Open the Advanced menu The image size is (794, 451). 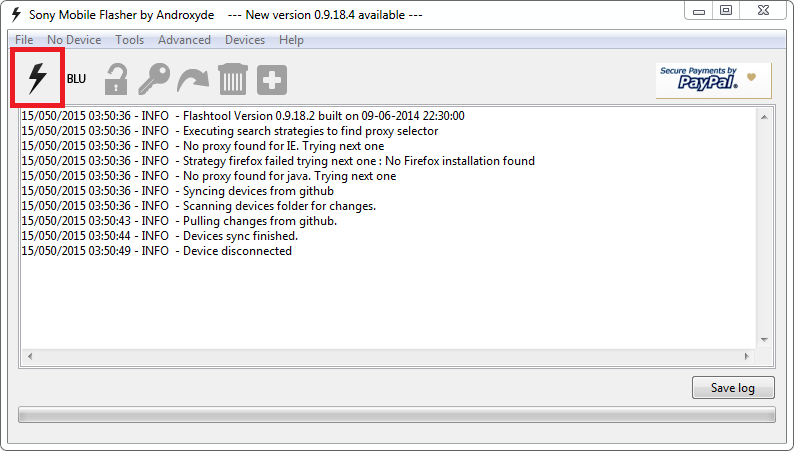(184, 40)
